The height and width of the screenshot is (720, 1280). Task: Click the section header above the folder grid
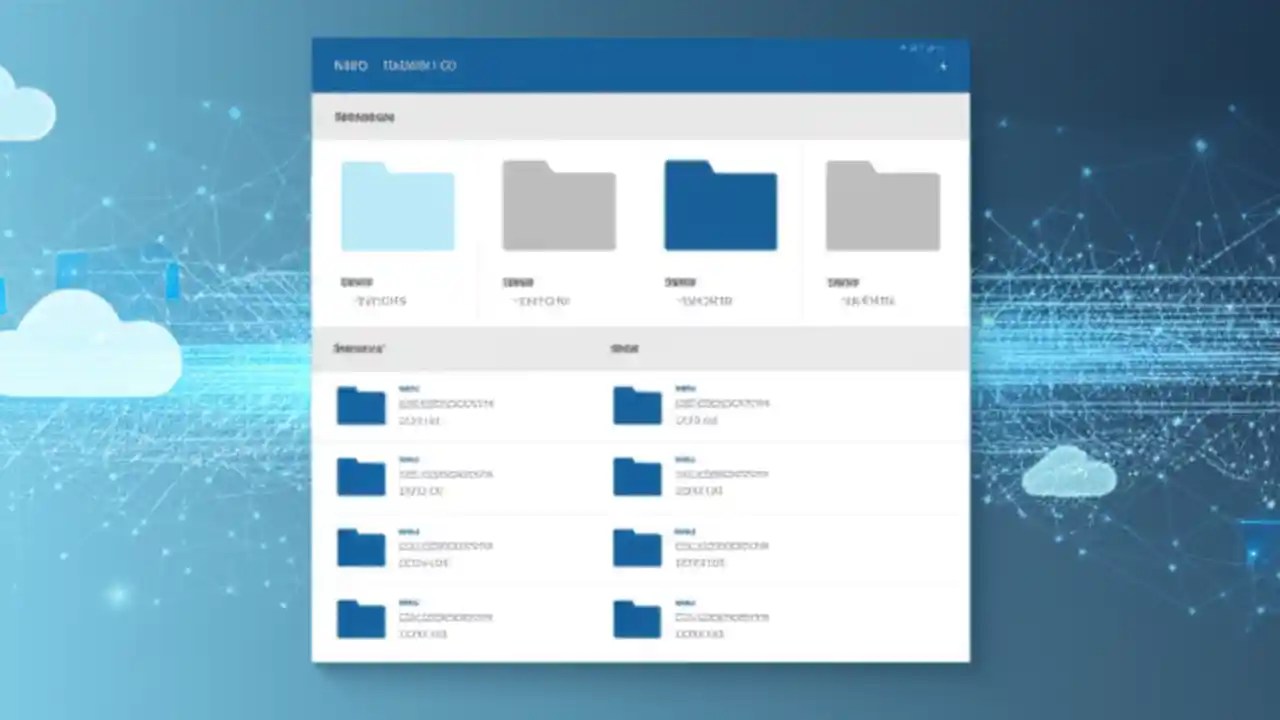(x=364, y=117)
